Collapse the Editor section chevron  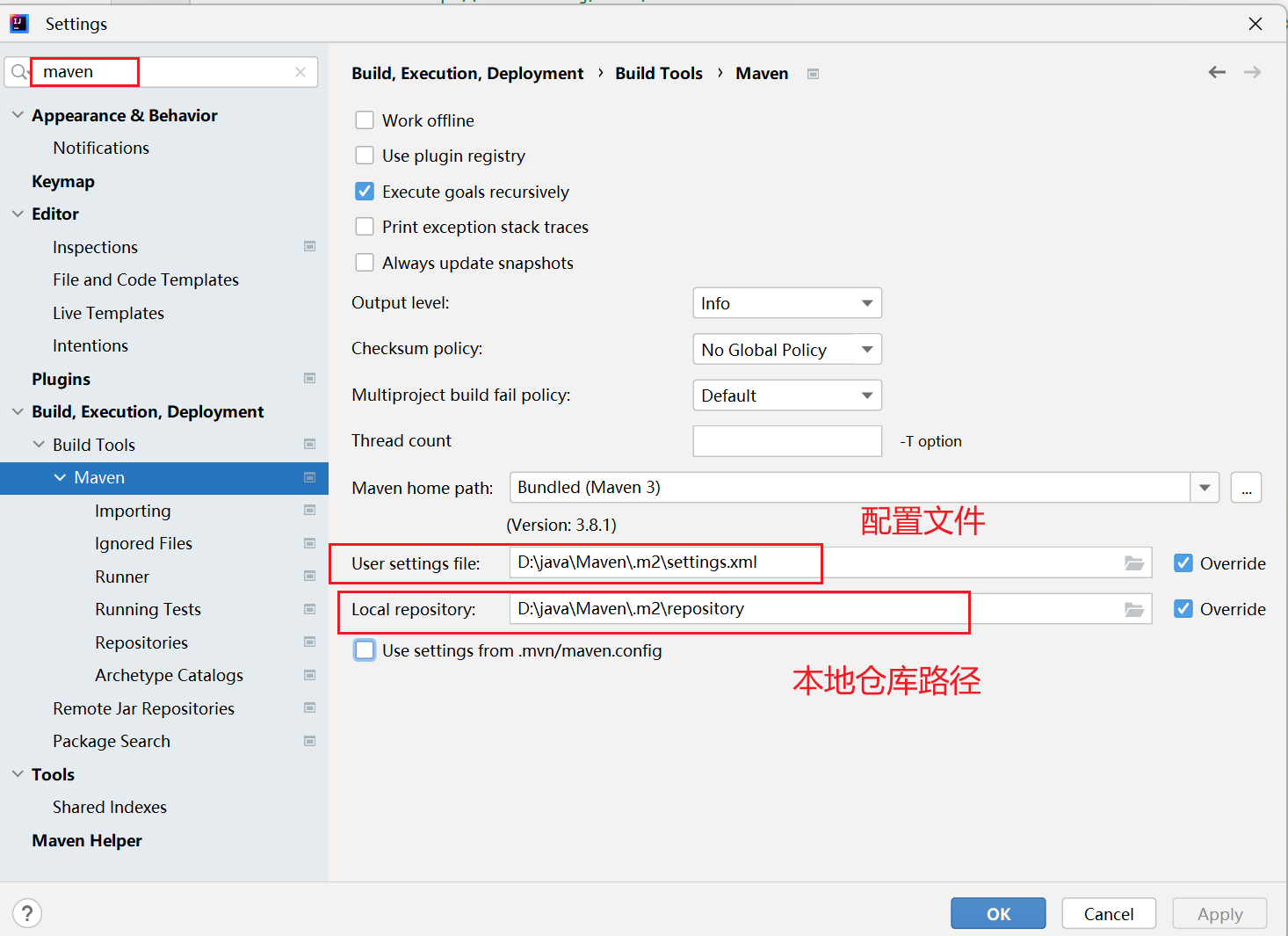(x=18, y=214)
